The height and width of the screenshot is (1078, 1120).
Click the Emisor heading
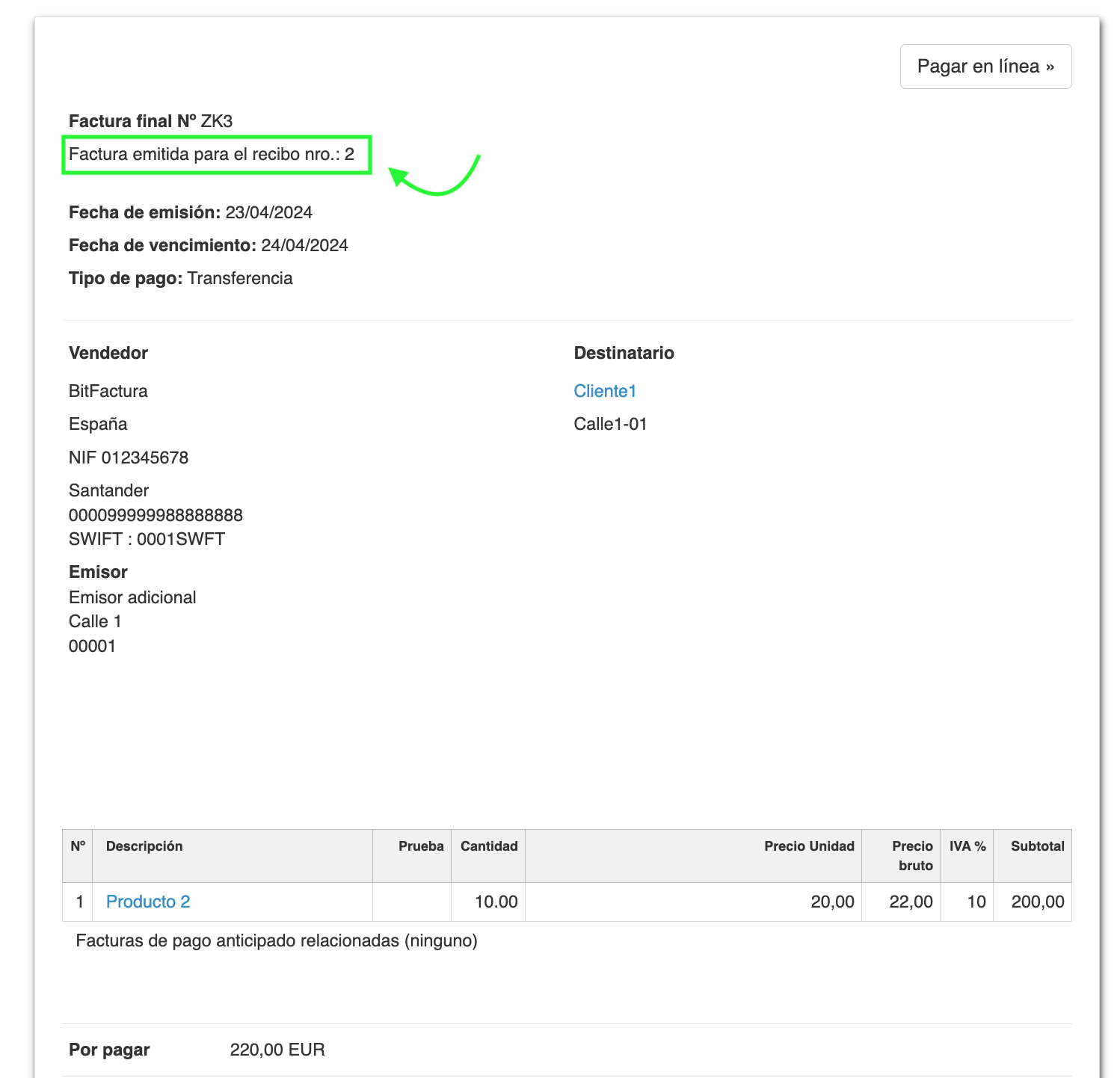point(98,572)
